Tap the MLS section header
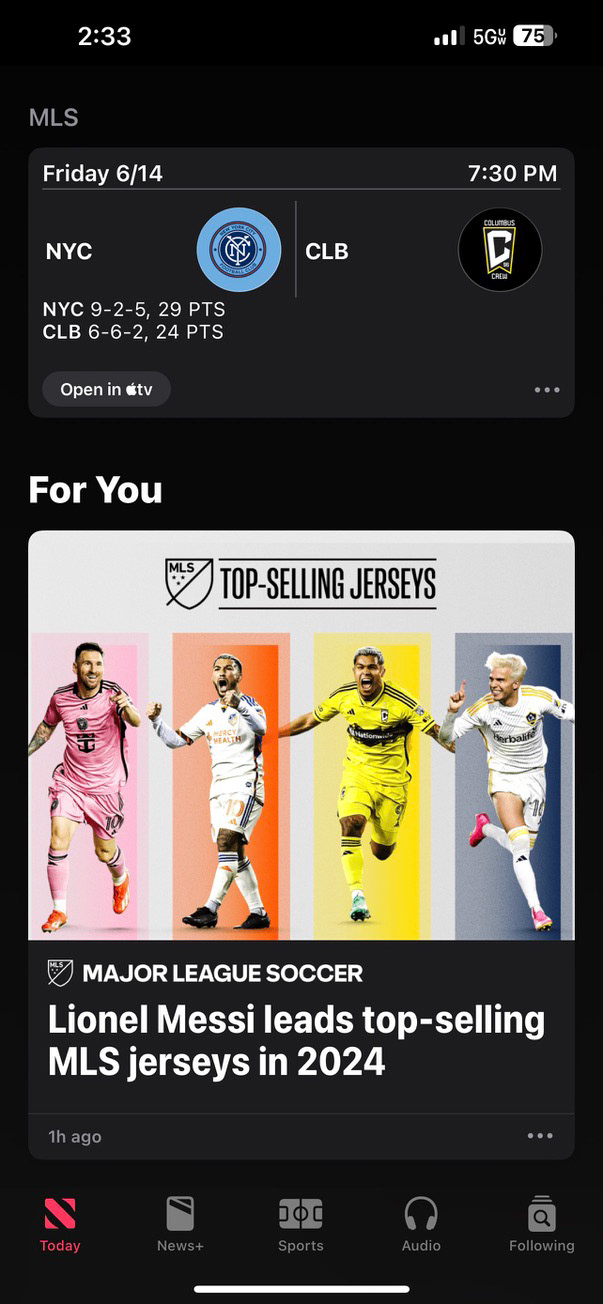Viewport: 603px width, 1304px height. (54, 117)
